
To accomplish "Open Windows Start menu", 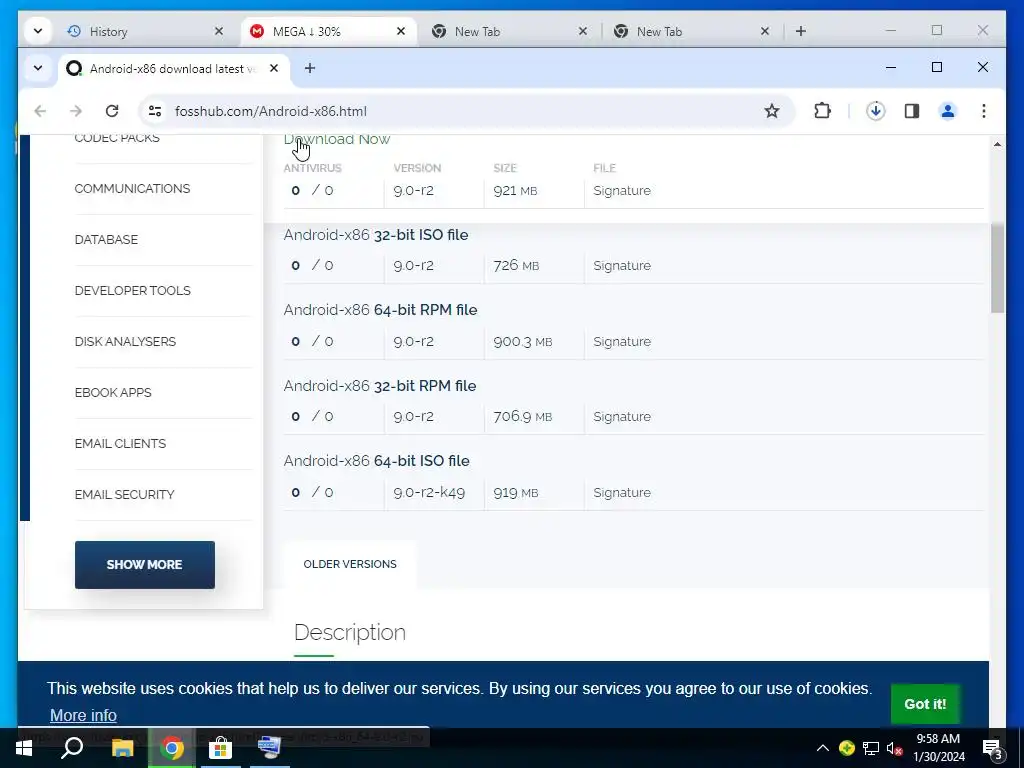I will tap(24, 748).
